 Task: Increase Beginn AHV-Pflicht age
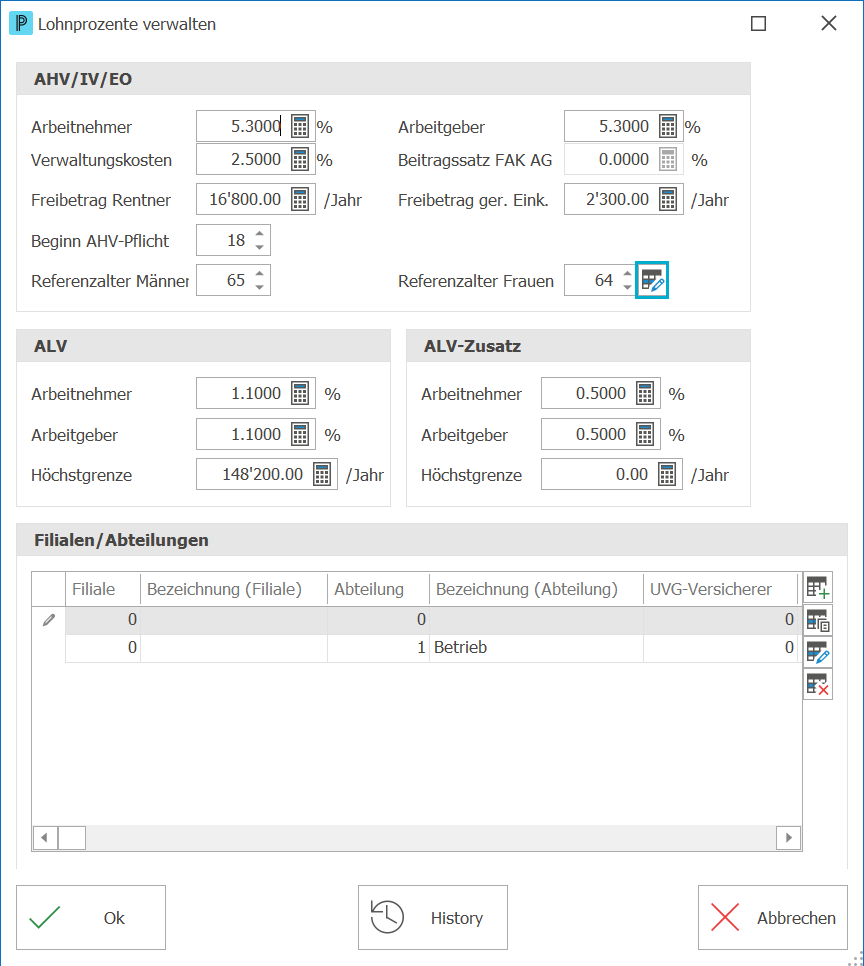(259, 233)
